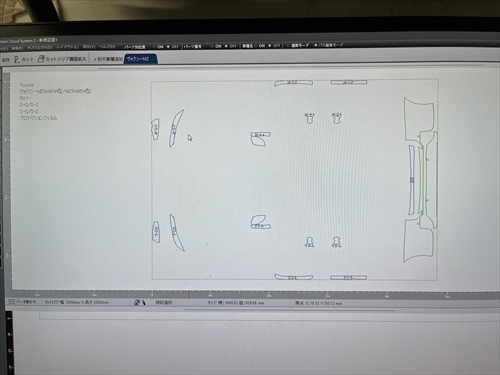Select the long curved fender part at upper left
This screenshot has height=375, width=500.
pos(176,128)
